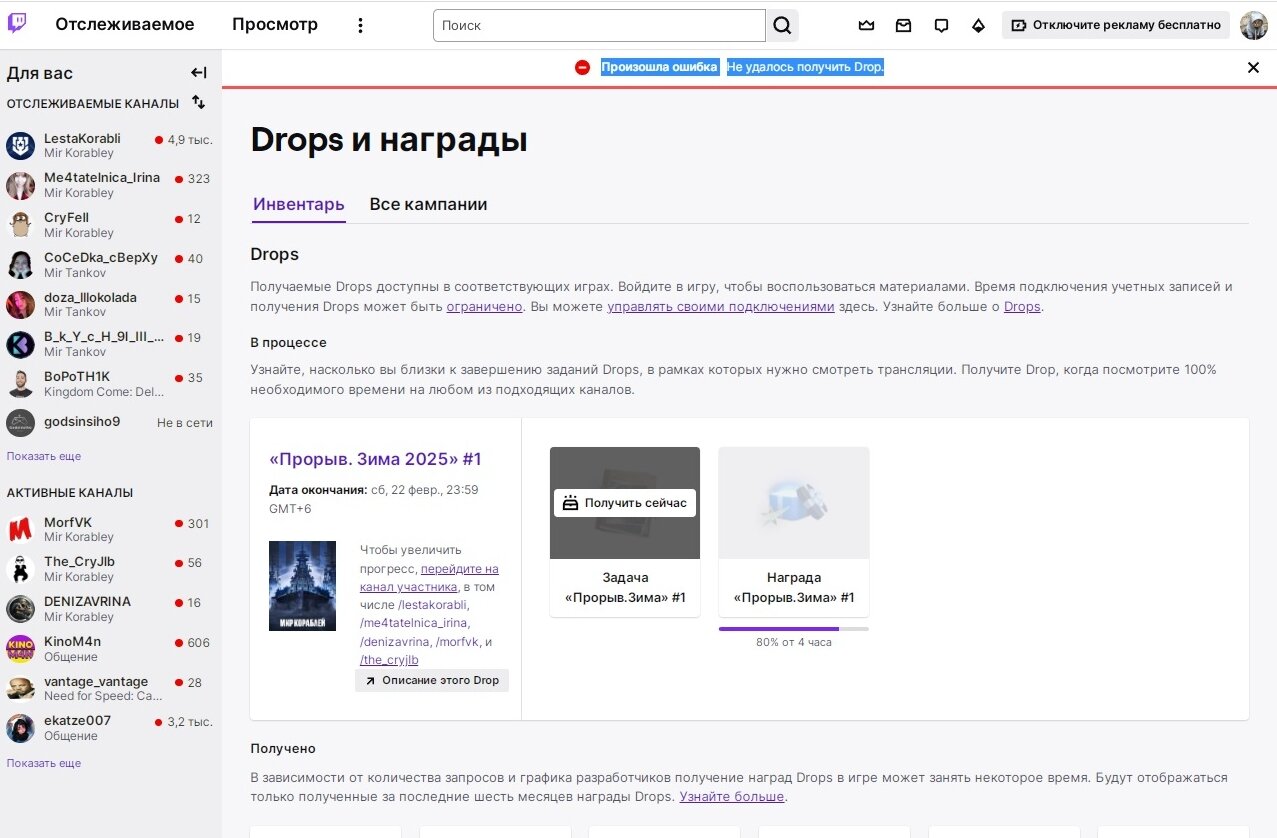The height and width of the screenshot is (838, 1277).
Task: Click the error banner red icon
Action: point(582,67)
